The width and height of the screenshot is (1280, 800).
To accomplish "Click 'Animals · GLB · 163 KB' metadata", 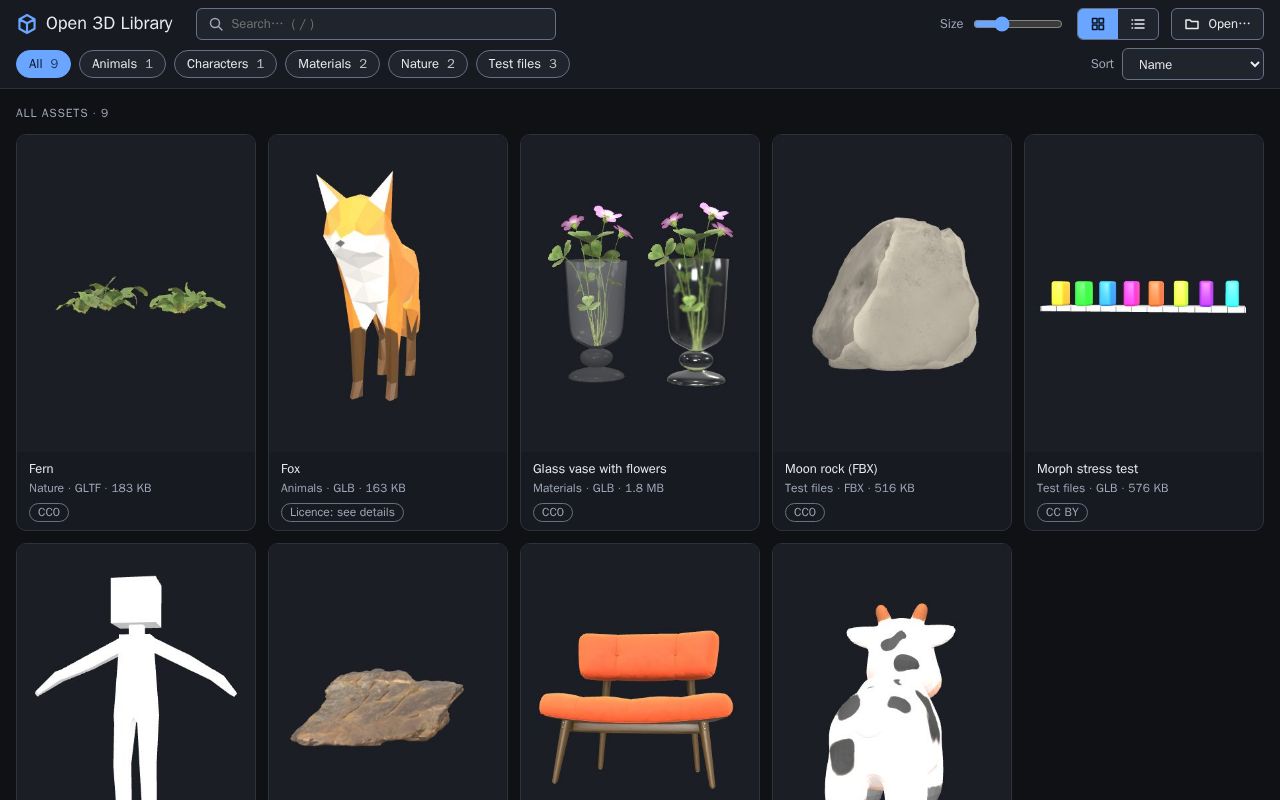I will [x=343, y=488].
